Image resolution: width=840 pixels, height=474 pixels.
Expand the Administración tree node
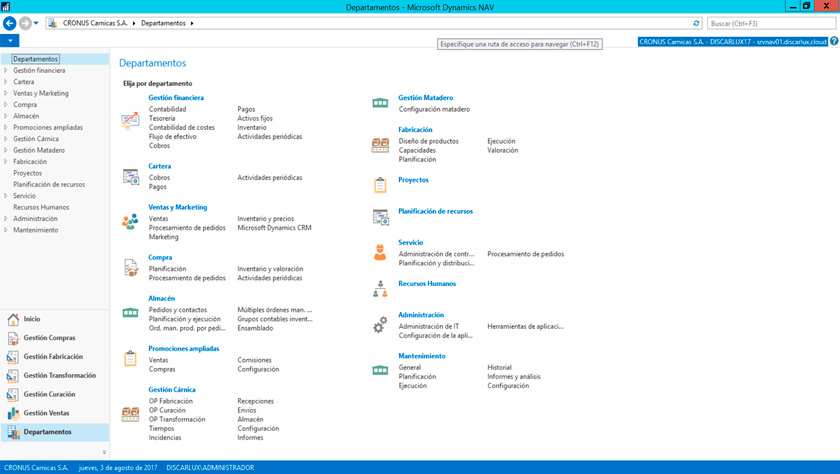tap(6, 219)
